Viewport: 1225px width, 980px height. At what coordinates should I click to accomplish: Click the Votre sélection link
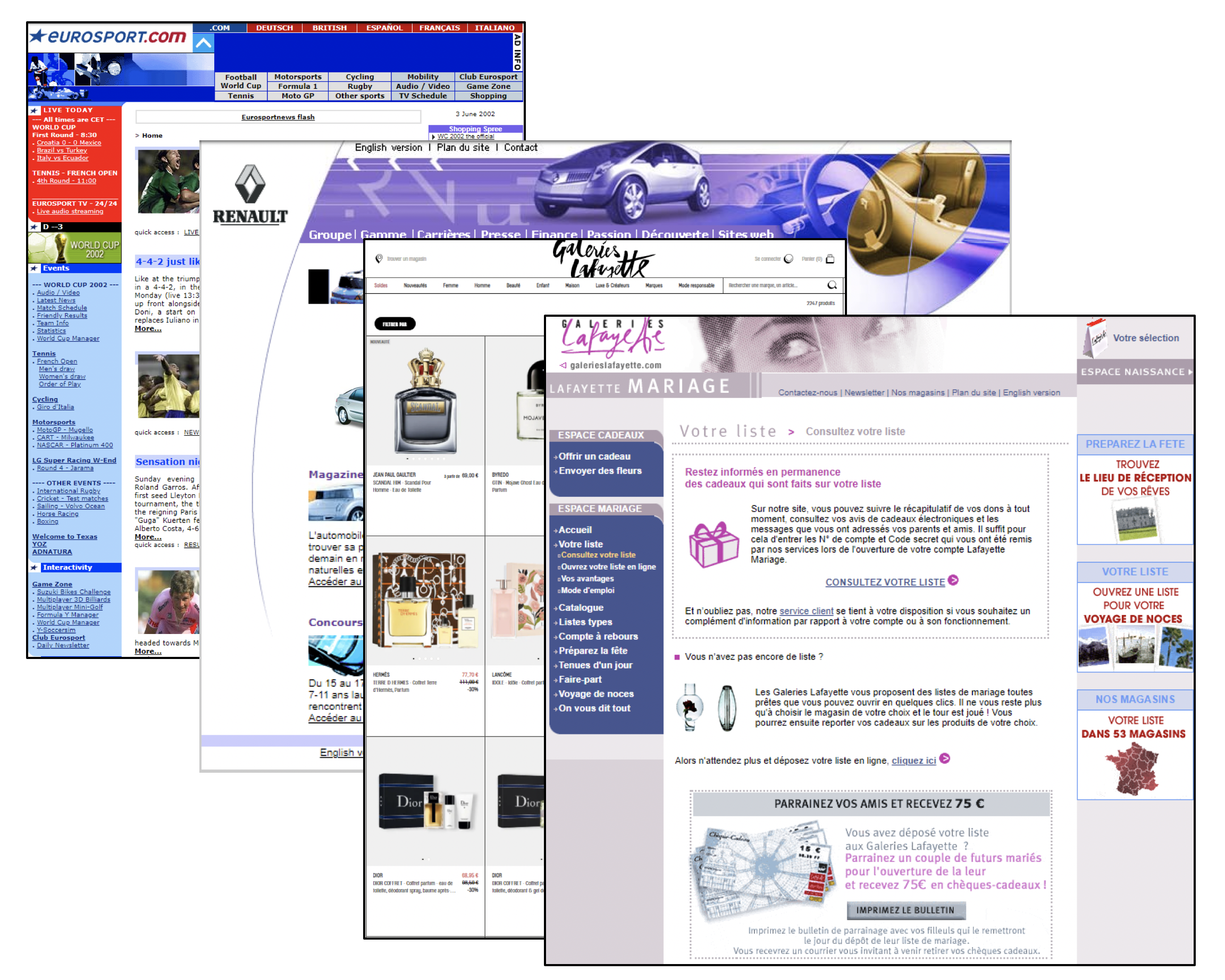[1145, 338]
